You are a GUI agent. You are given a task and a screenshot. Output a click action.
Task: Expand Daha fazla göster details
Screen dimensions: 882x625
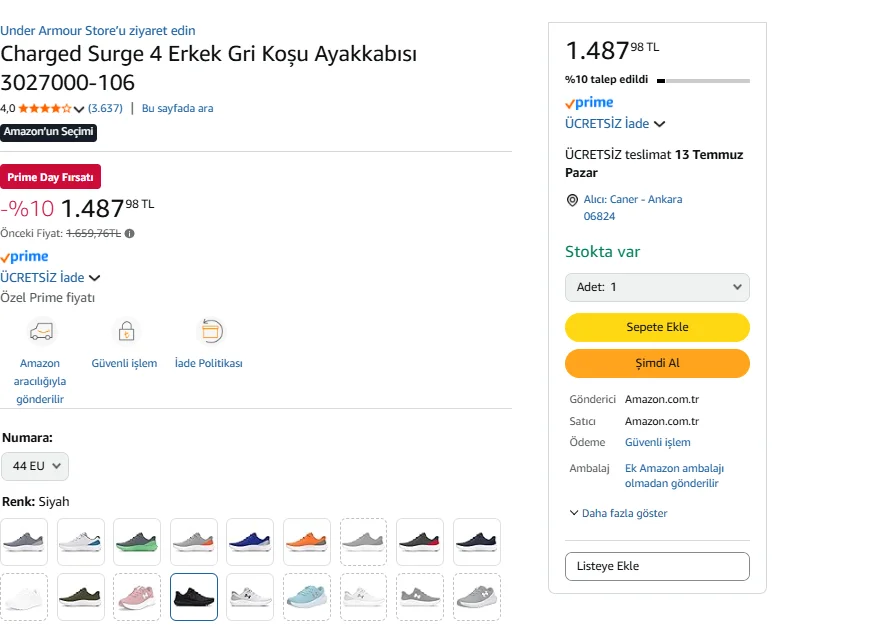[618, 513]
